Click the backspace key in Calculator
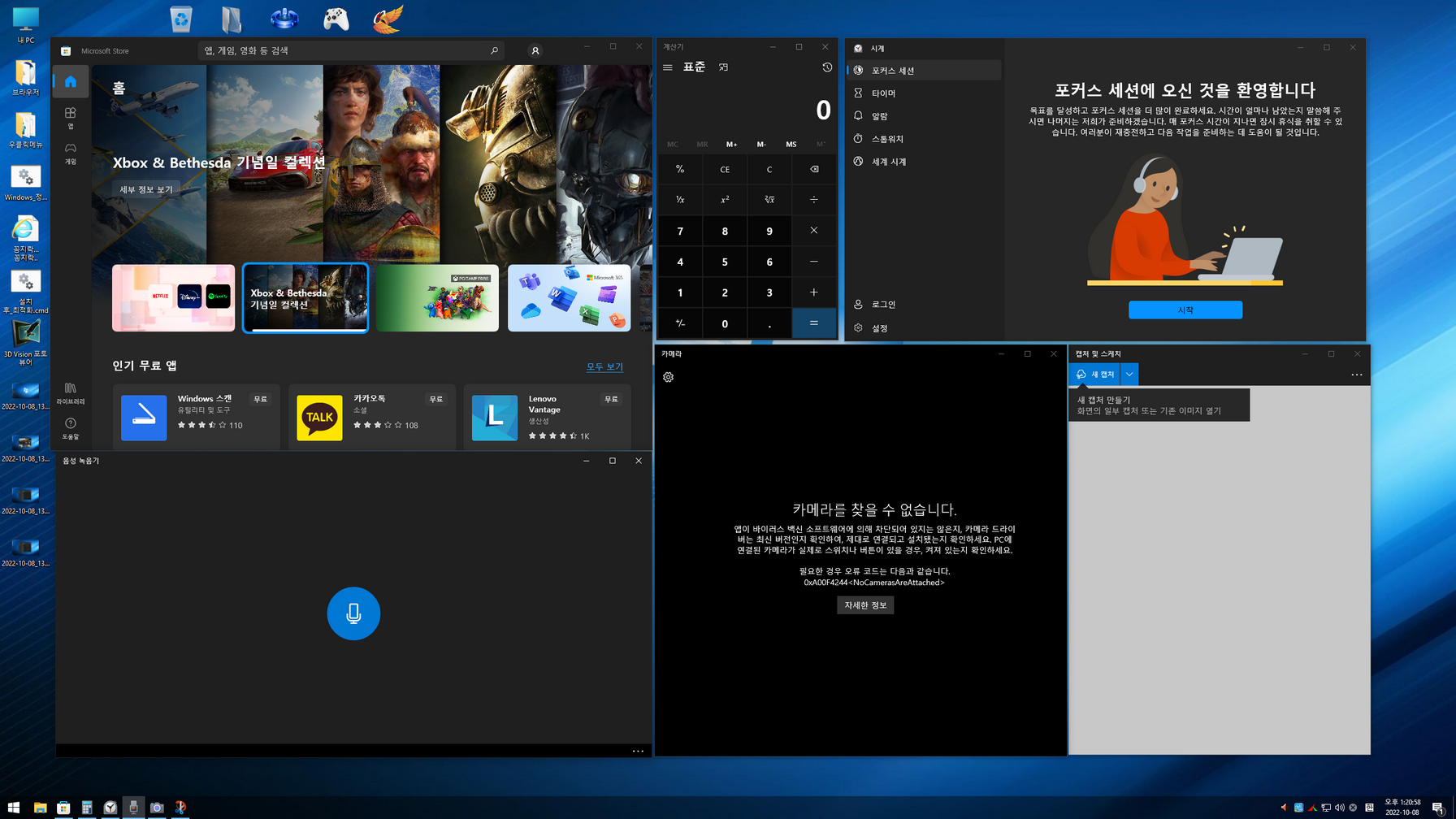Viewport: 1456px width, 819px height. point(814,169)
